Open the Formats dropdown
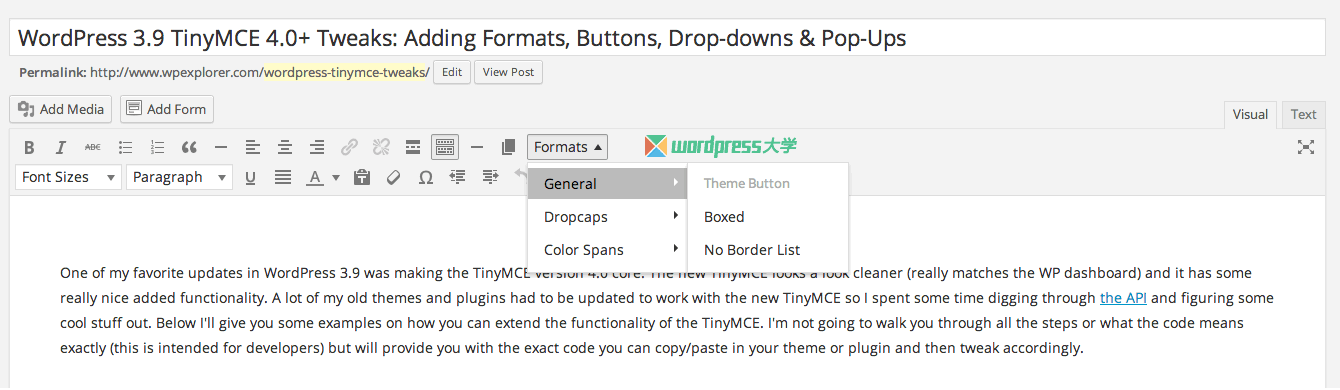 tap(568, 147)
